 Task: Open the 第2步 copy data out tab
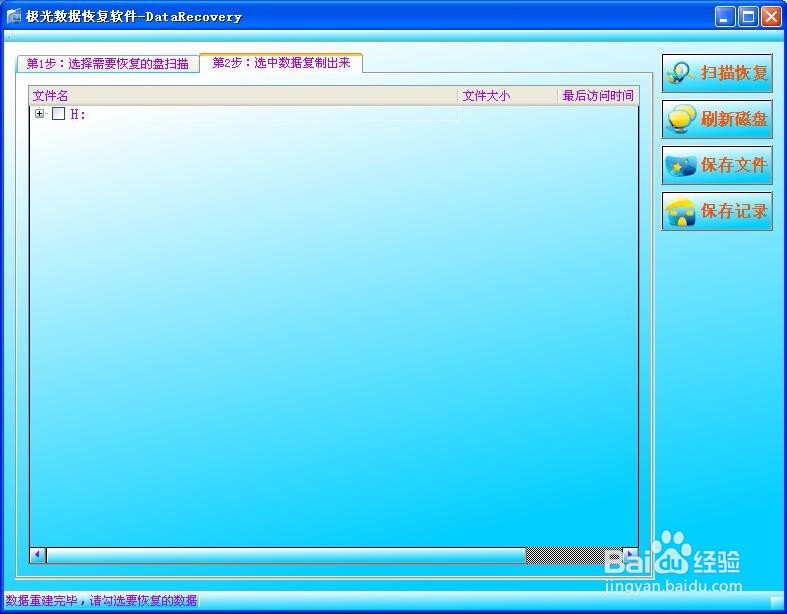281,63
